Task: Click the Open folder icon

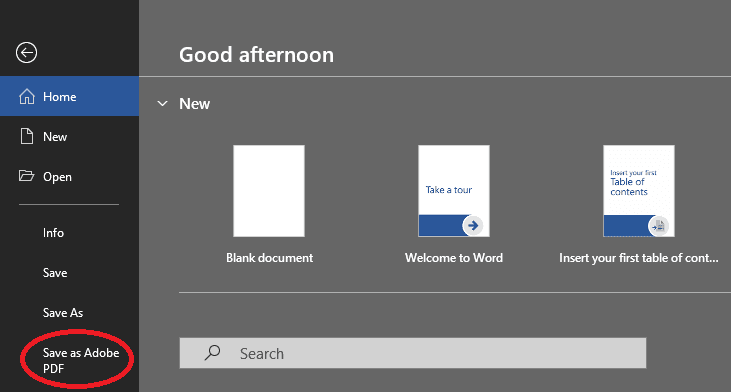Action: (x=27, y=176)
